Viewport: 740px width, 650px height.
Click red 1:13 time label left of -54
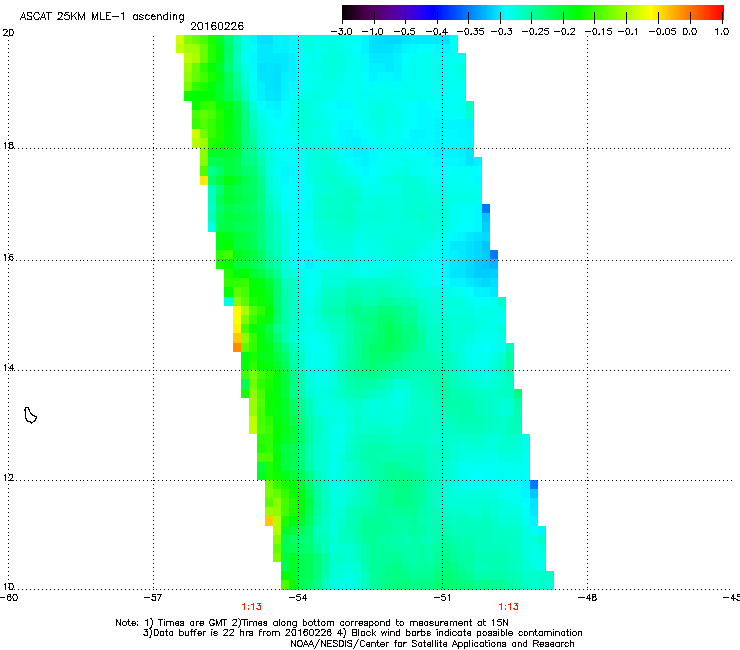252,607
